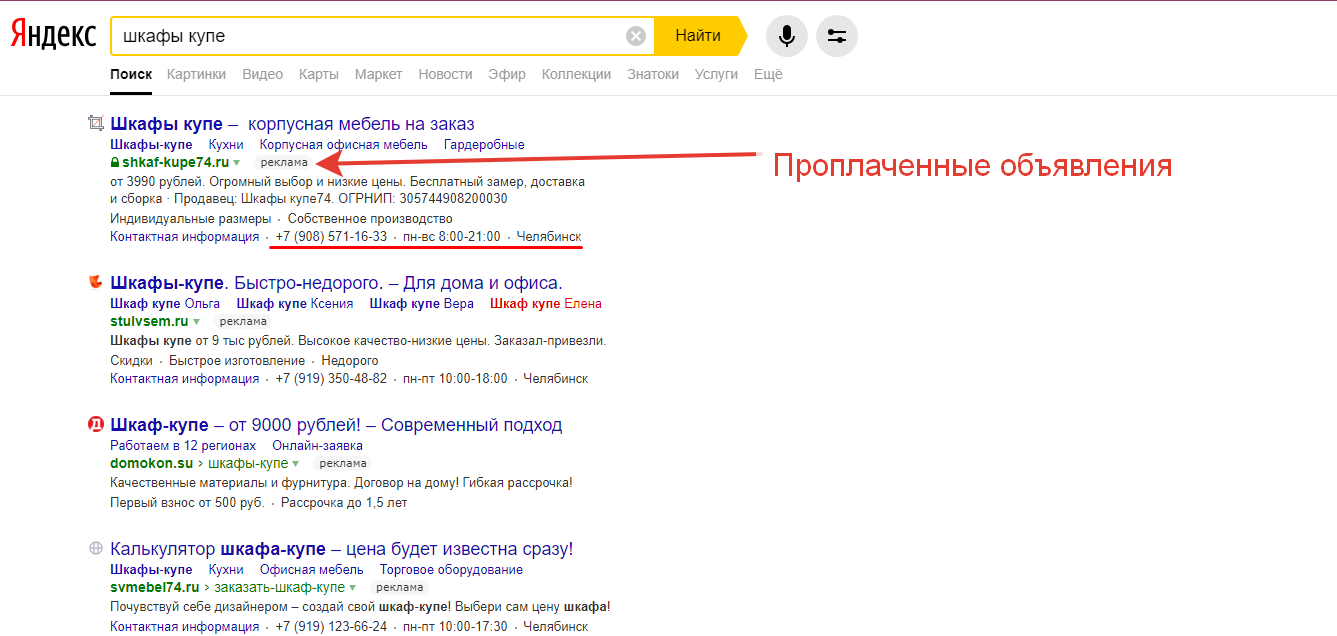Click the red domokon.su result favicon
1337x636 pixels.
click(x=96, y=424)
